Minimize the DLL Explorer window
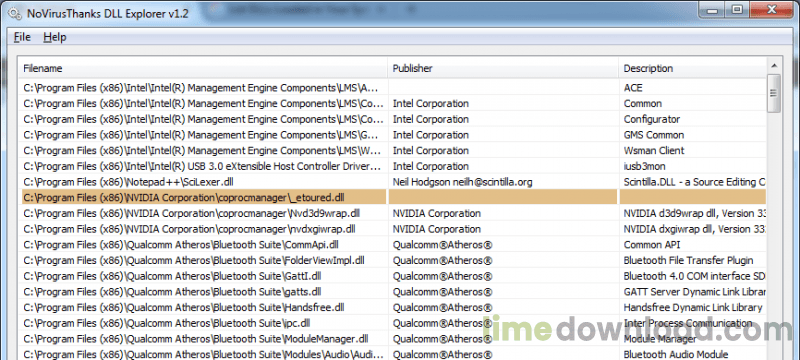The image size is (800, 360). pos(713,9)
